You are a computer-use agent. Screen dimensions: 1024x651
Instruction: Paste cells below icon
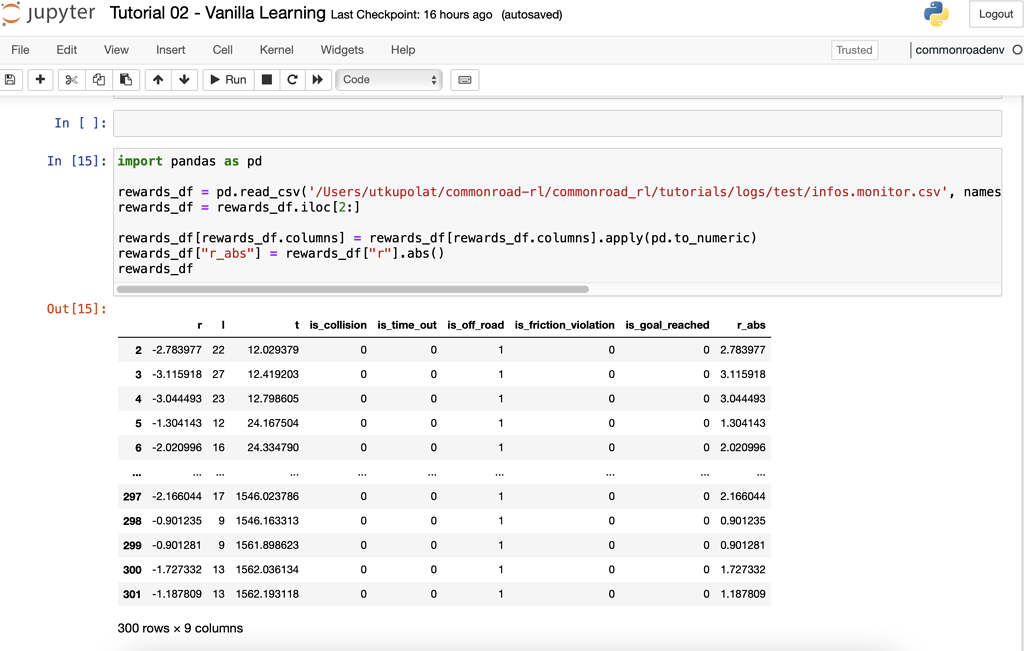coord(125,80)
